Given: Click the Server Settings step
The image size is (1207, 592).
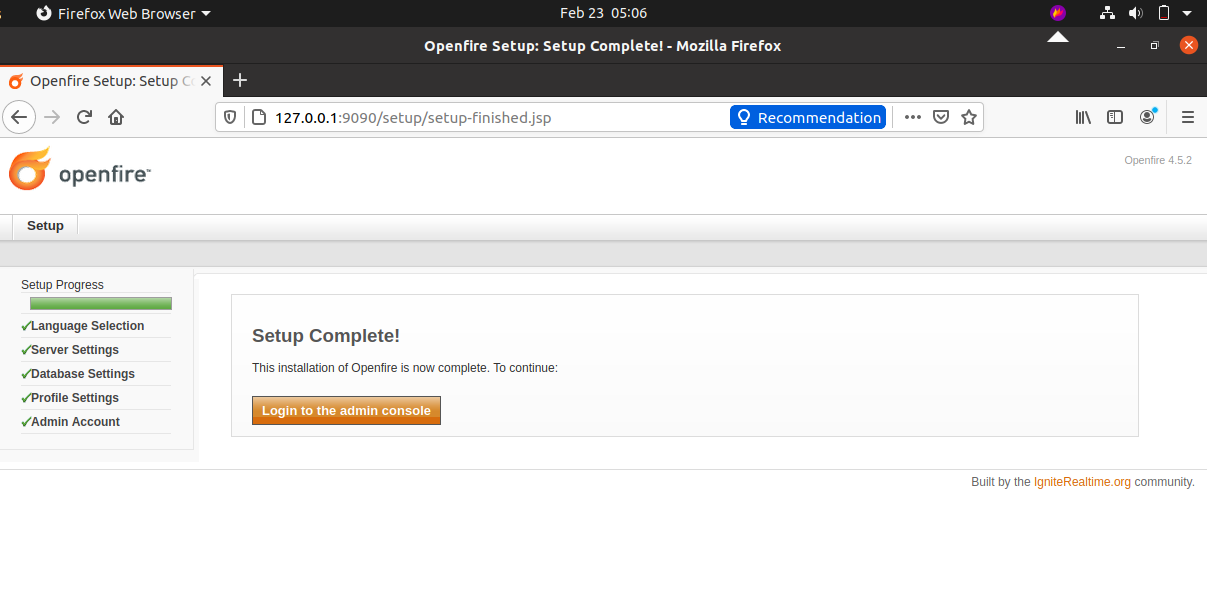Looking at the screenshot, I should pos(75,350).
